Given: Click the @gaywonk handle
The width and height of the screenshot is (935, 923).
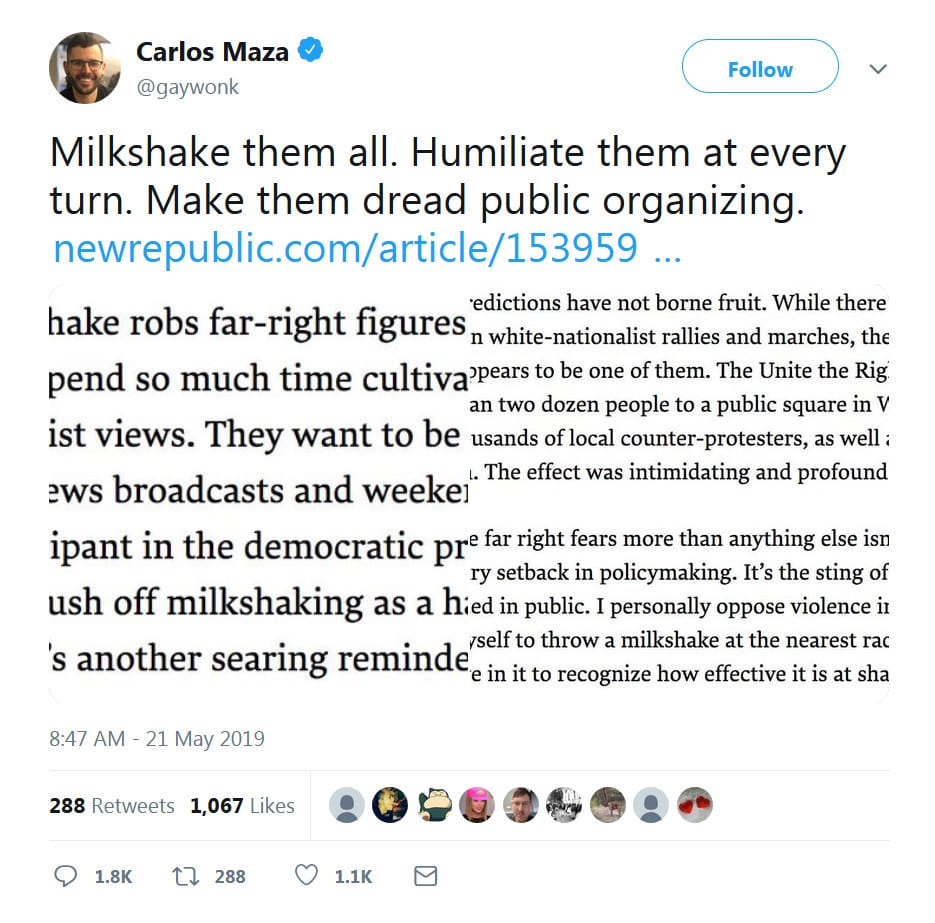Looking at the screenshot, I should [187, 87].
